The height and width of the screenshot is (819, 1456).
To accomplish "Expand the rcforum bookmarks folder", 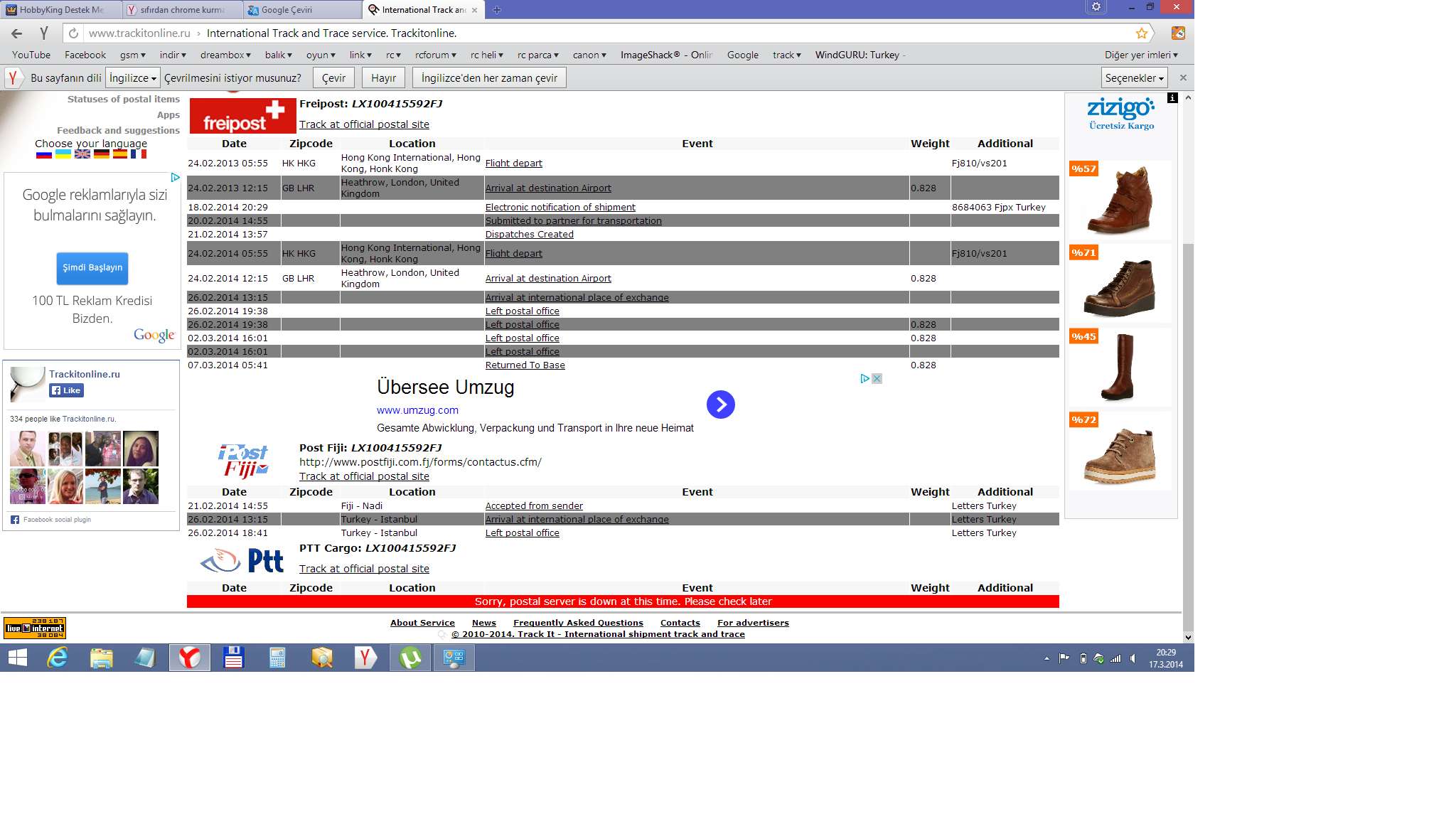I will [436, 55].
